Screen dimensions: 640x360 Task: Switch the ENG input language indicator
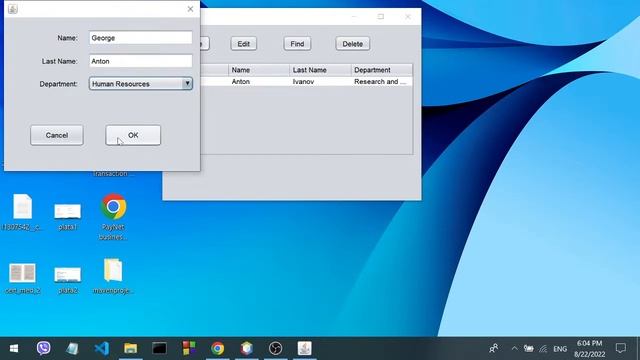(x=560, y=349)
